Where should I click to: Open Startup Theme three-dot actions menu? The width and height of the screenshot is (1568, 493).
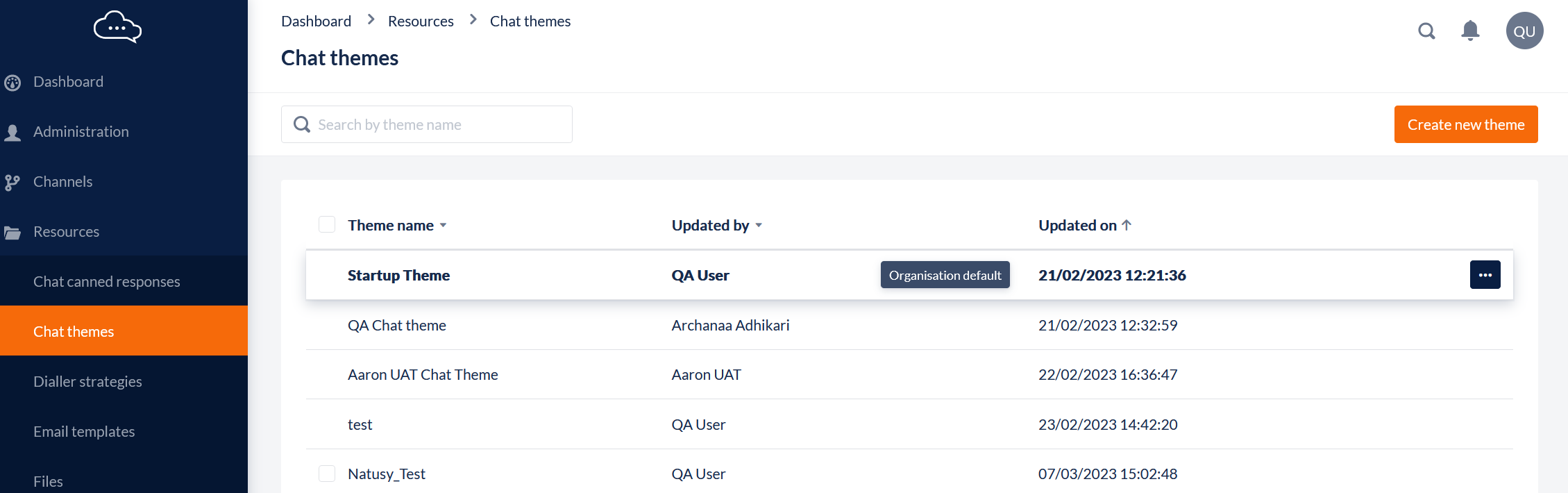click(x=1485, y=275)
